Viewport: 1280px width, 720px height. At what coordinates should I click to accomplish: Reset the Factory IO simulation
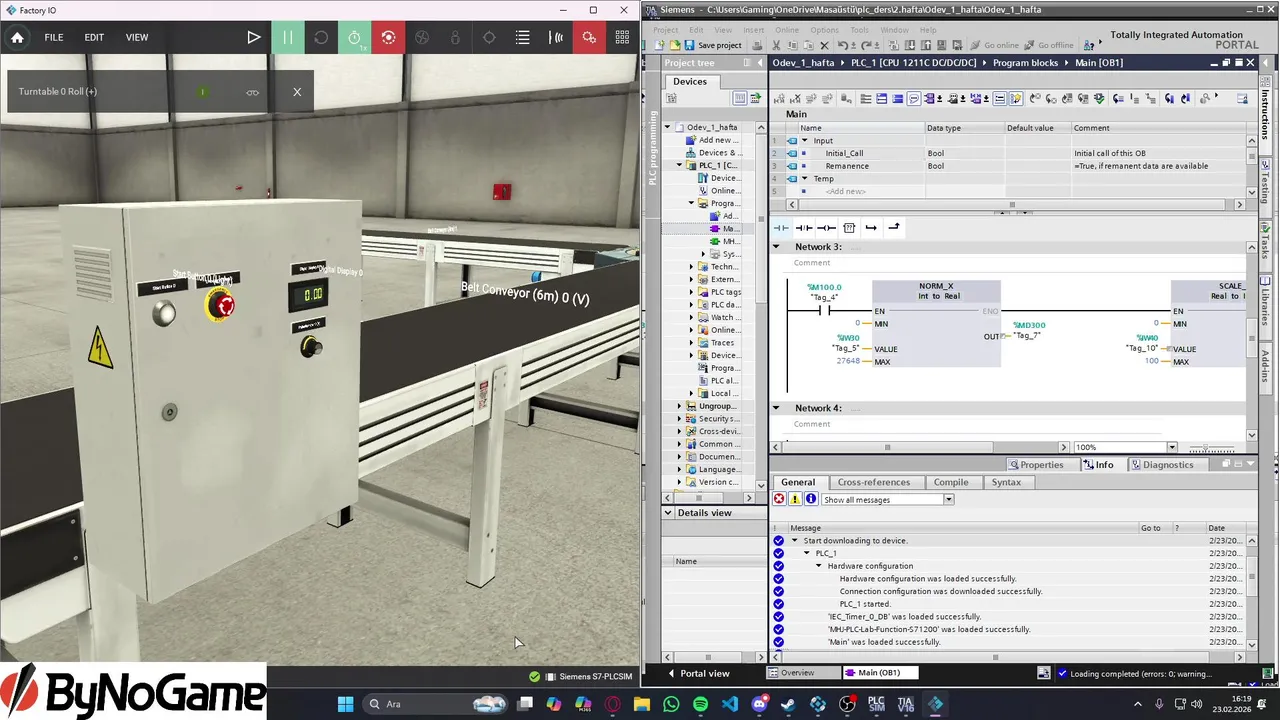(x=321, y=37)
